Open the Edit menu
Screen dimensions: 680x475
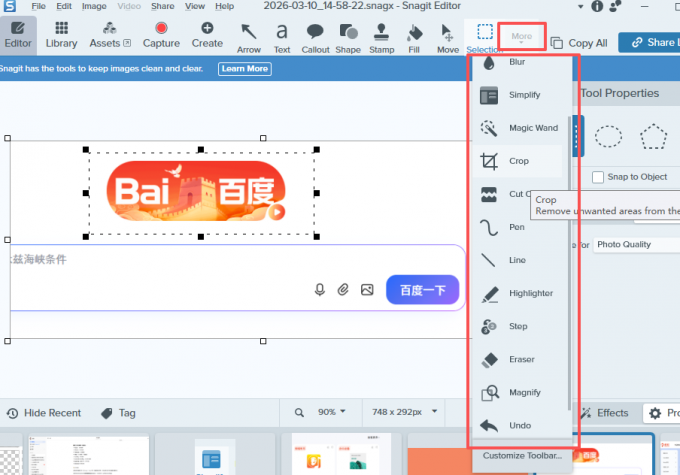coord(64,6)
